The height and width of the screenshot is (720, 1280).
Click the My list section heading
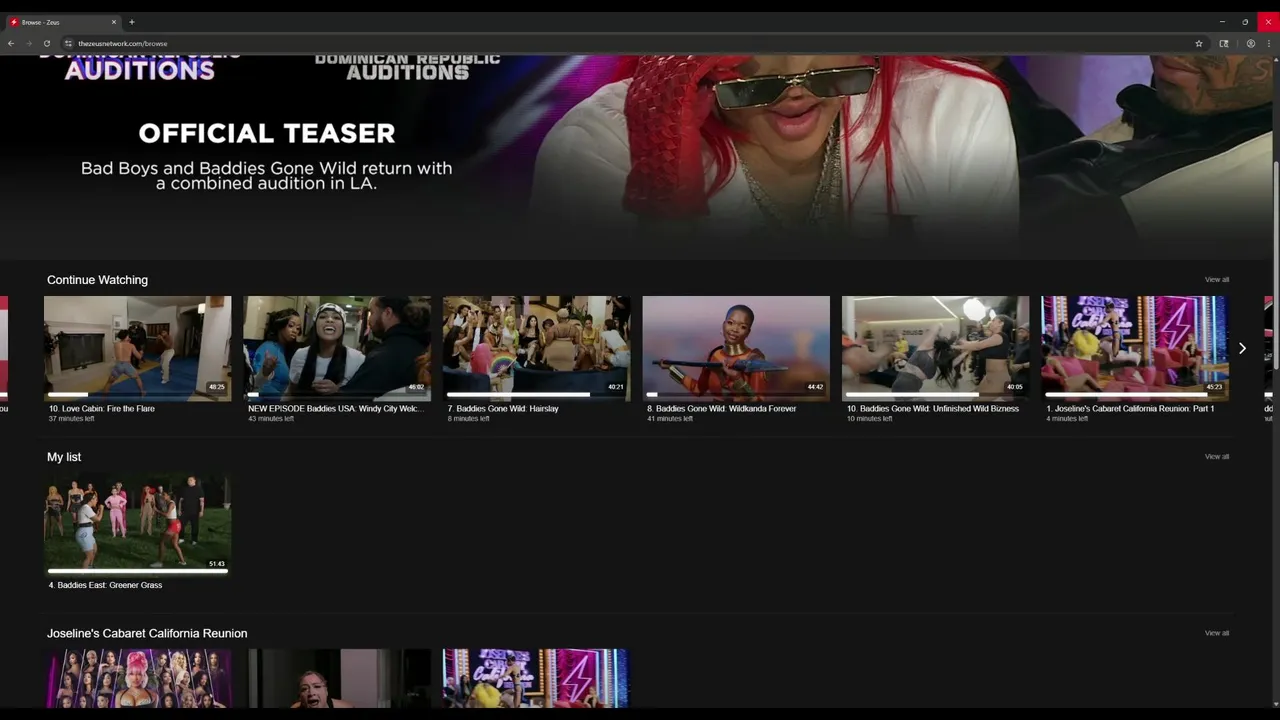coord(64,457)
